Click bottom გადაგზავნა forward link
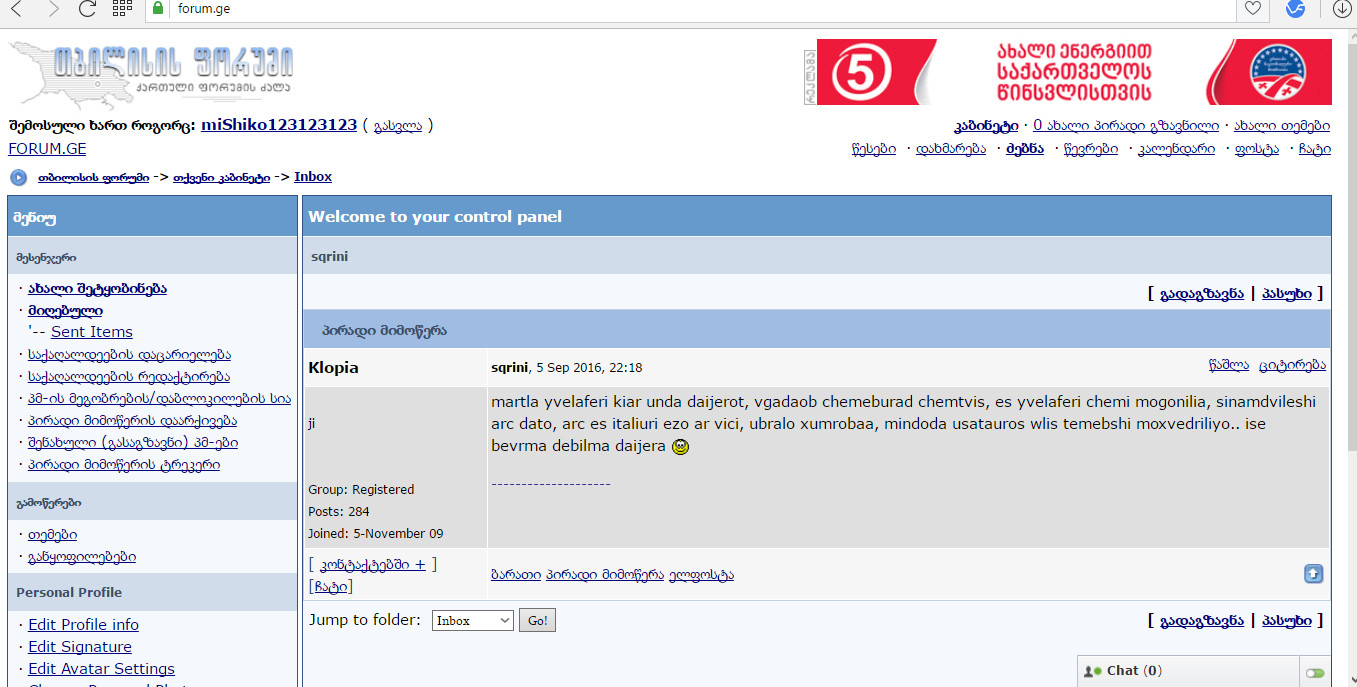 [x=1202, y=621]
